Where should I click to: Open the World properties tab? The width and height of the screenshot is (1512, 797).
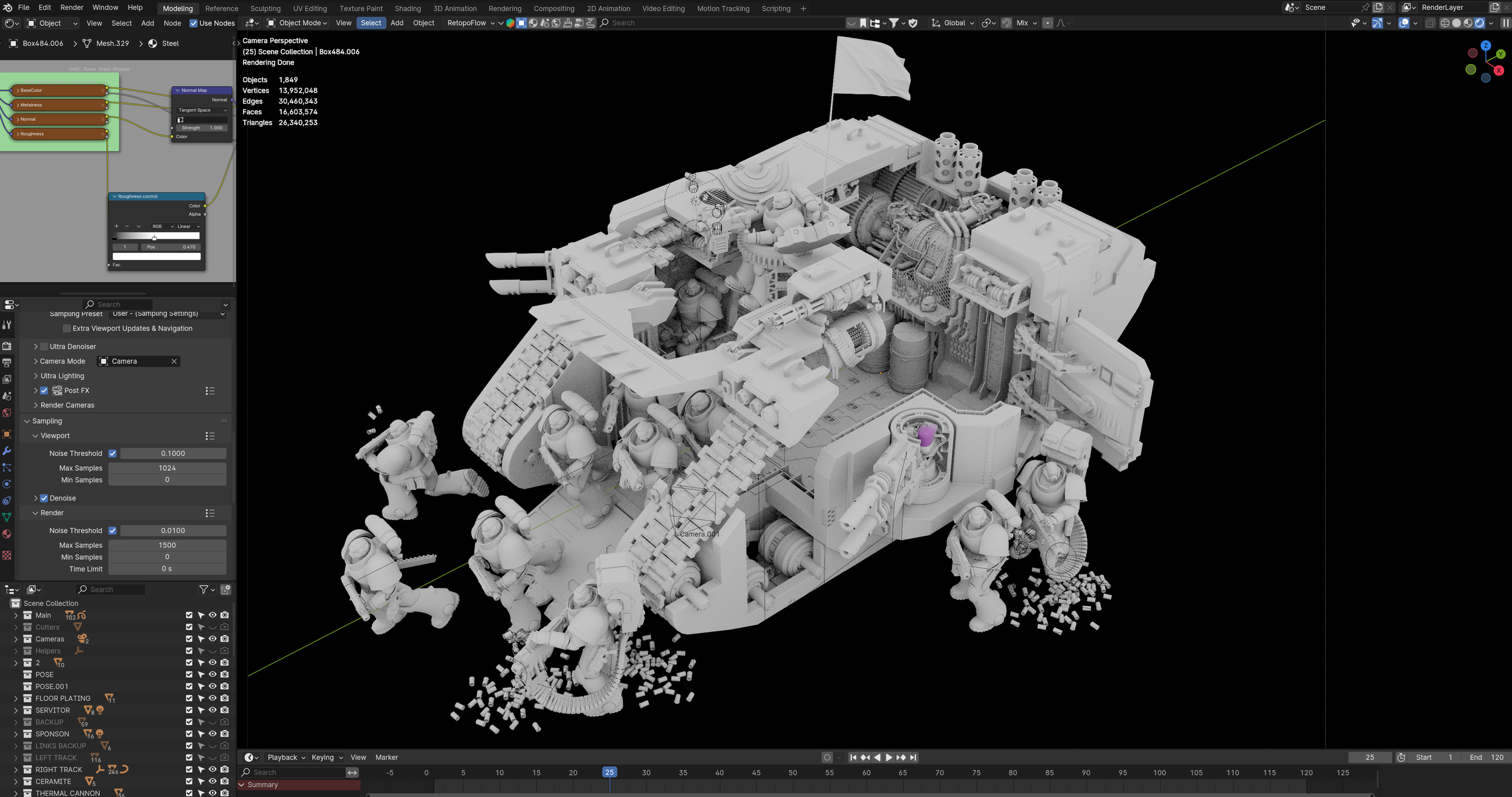tap(7, 413)
